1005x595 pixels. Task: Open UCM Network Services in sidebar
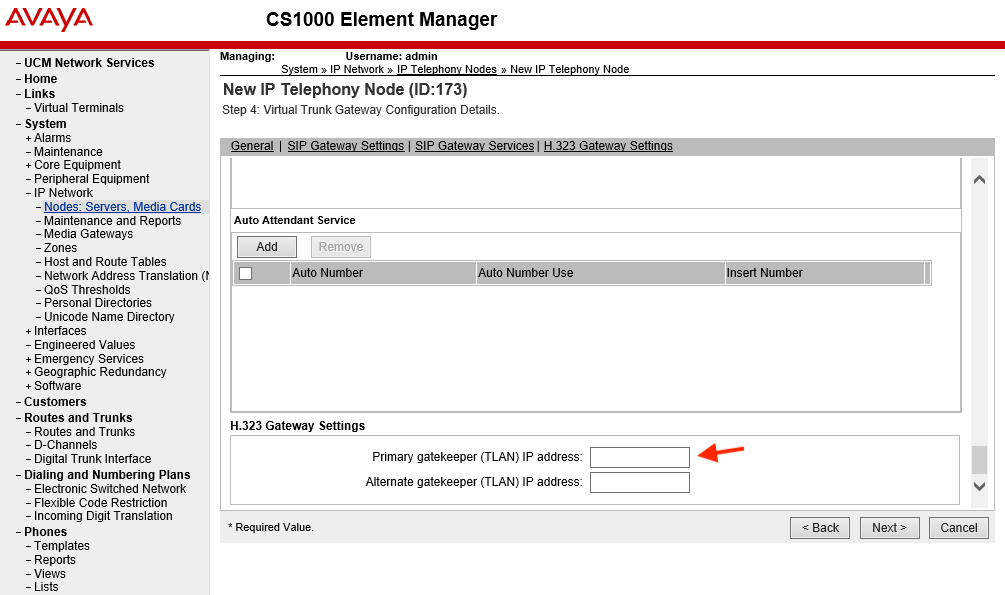click(x=89, y=63)
